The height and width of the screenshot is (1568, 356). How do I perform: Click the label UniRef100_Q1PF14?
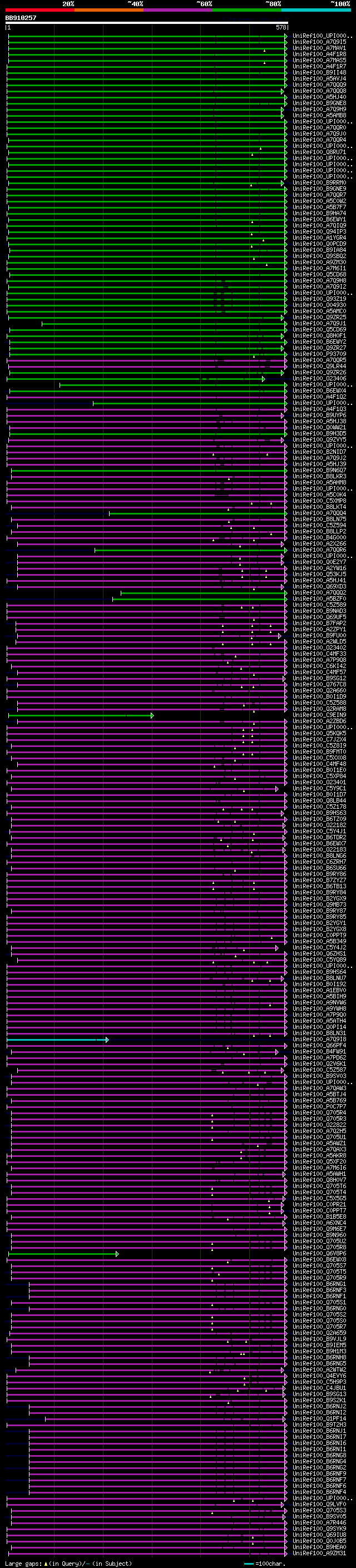pos(319,1418)
